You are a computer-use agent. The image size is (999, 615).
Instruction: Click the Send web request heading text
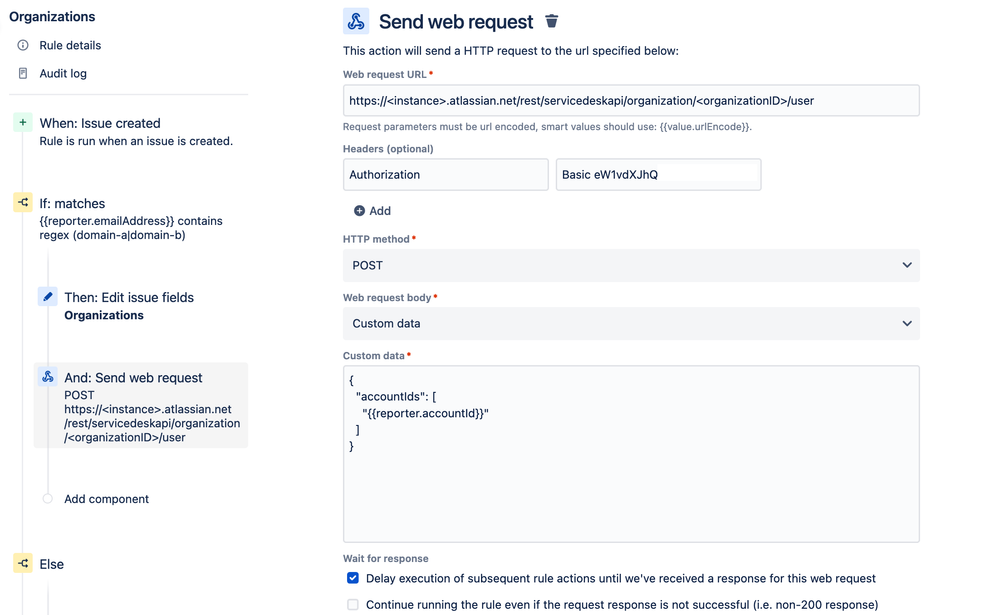click(456, 22)
